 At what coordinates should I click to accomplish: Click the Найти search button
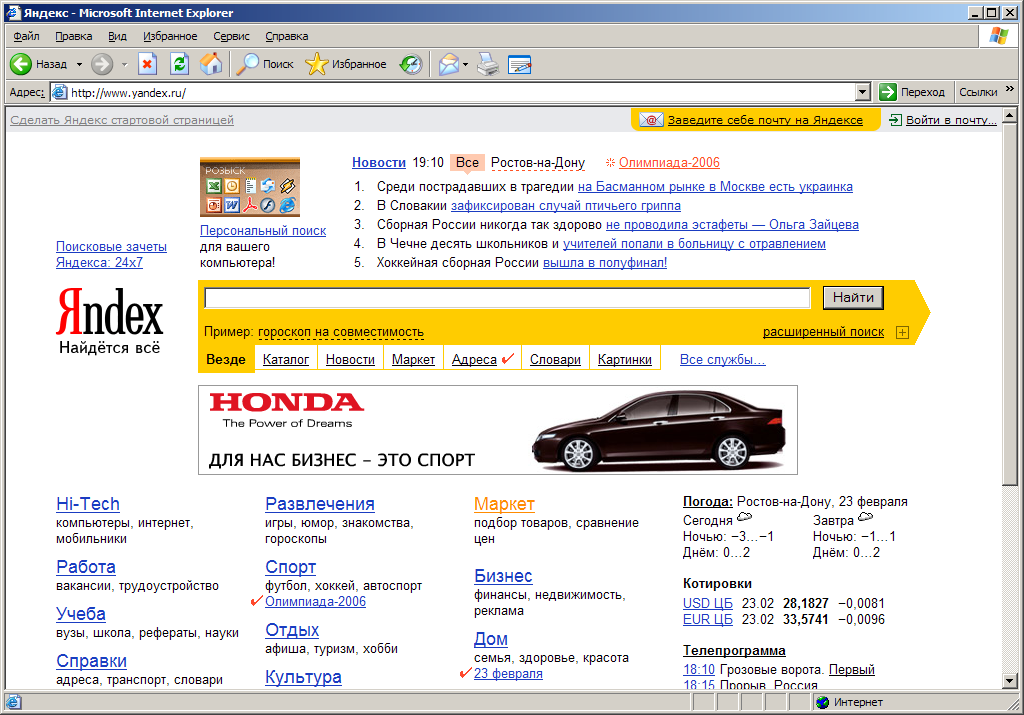pos(853,298)
